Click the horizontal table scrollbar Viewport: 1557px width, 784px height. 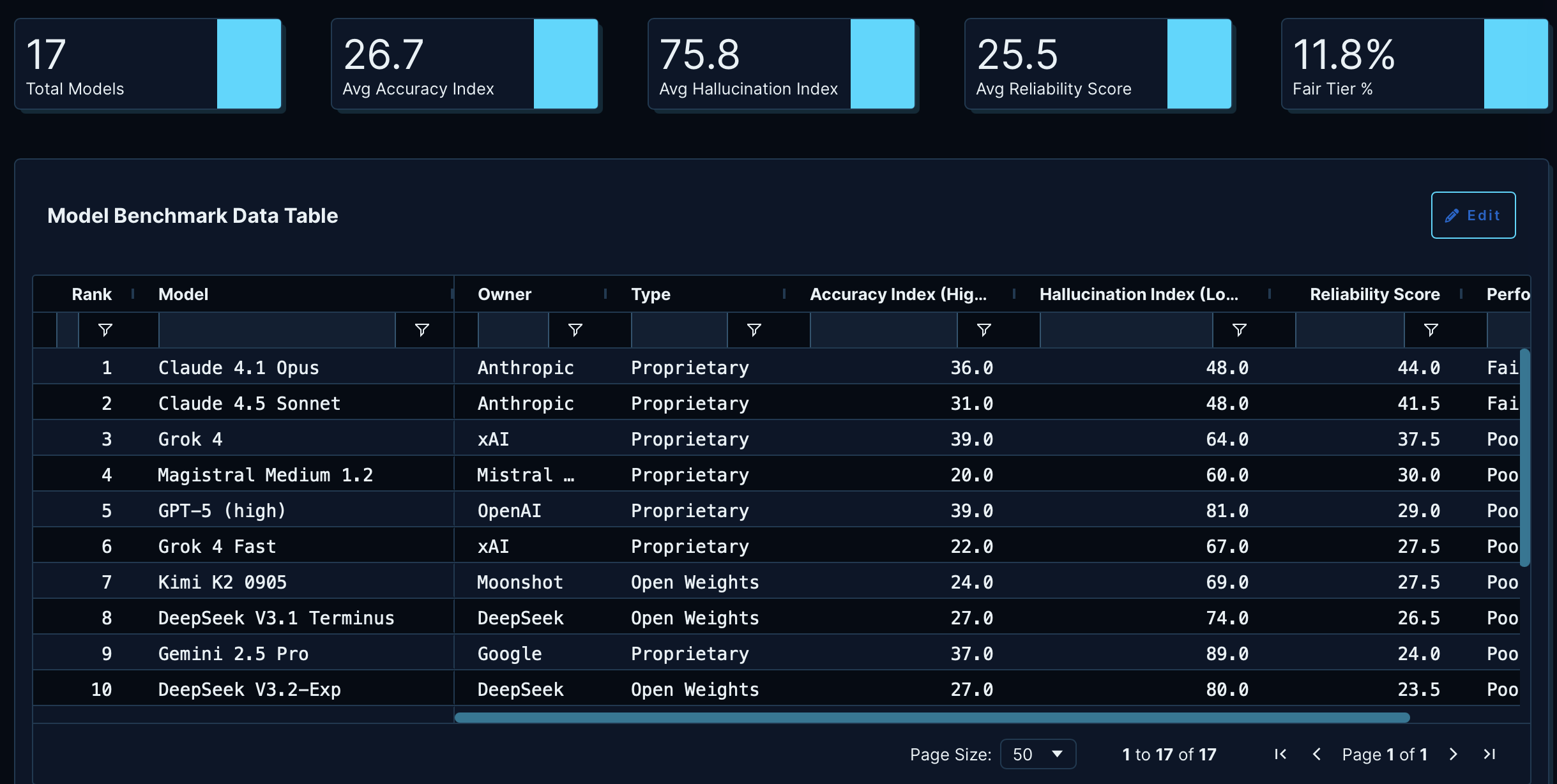coord(931,718)
